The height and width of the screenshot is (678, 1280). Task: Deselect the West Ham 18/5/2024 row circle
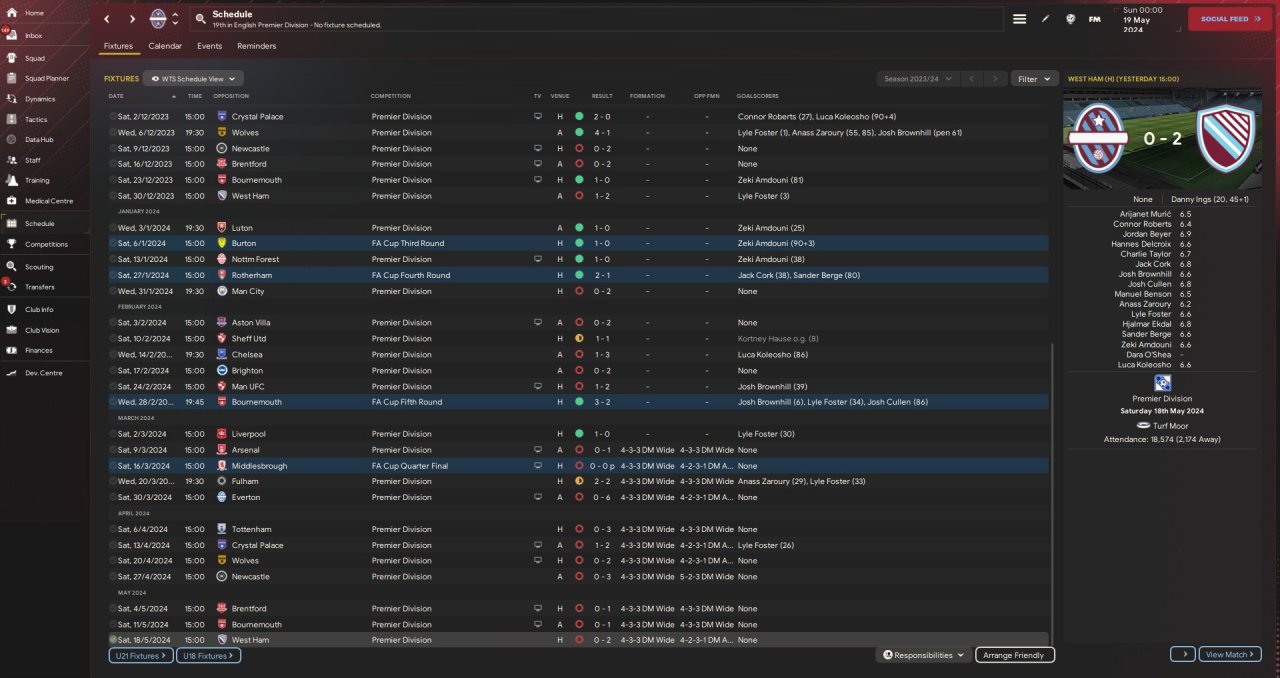click(x=113, y=640)
